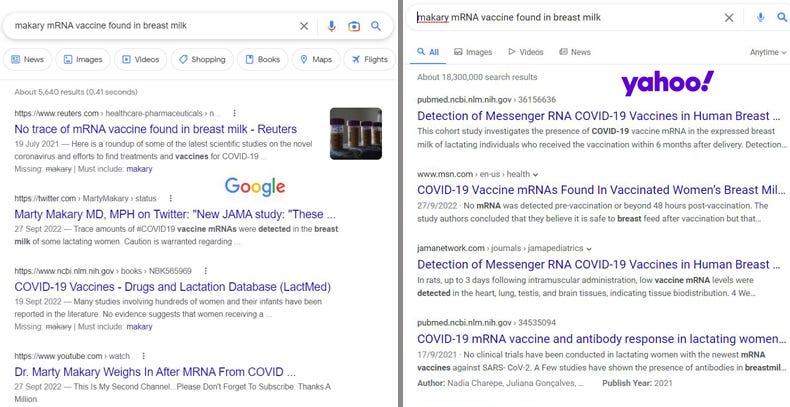Switch to Google Books filter
Screen dimensions: 790x407
(x=262, y=59)
